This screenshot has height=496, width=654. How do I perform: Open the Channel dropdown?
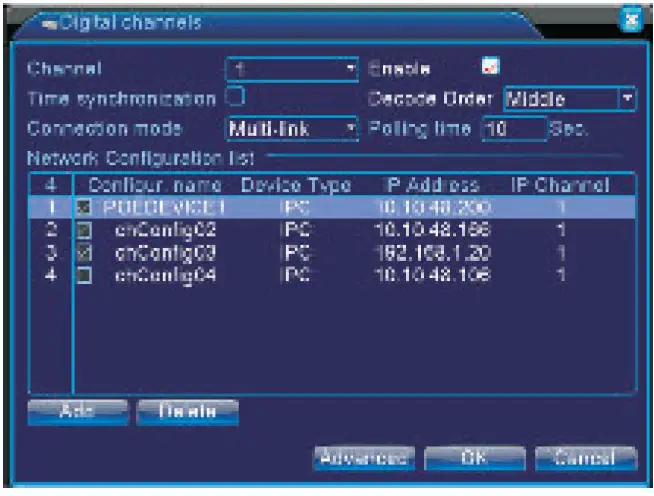[x=292, y=69]
